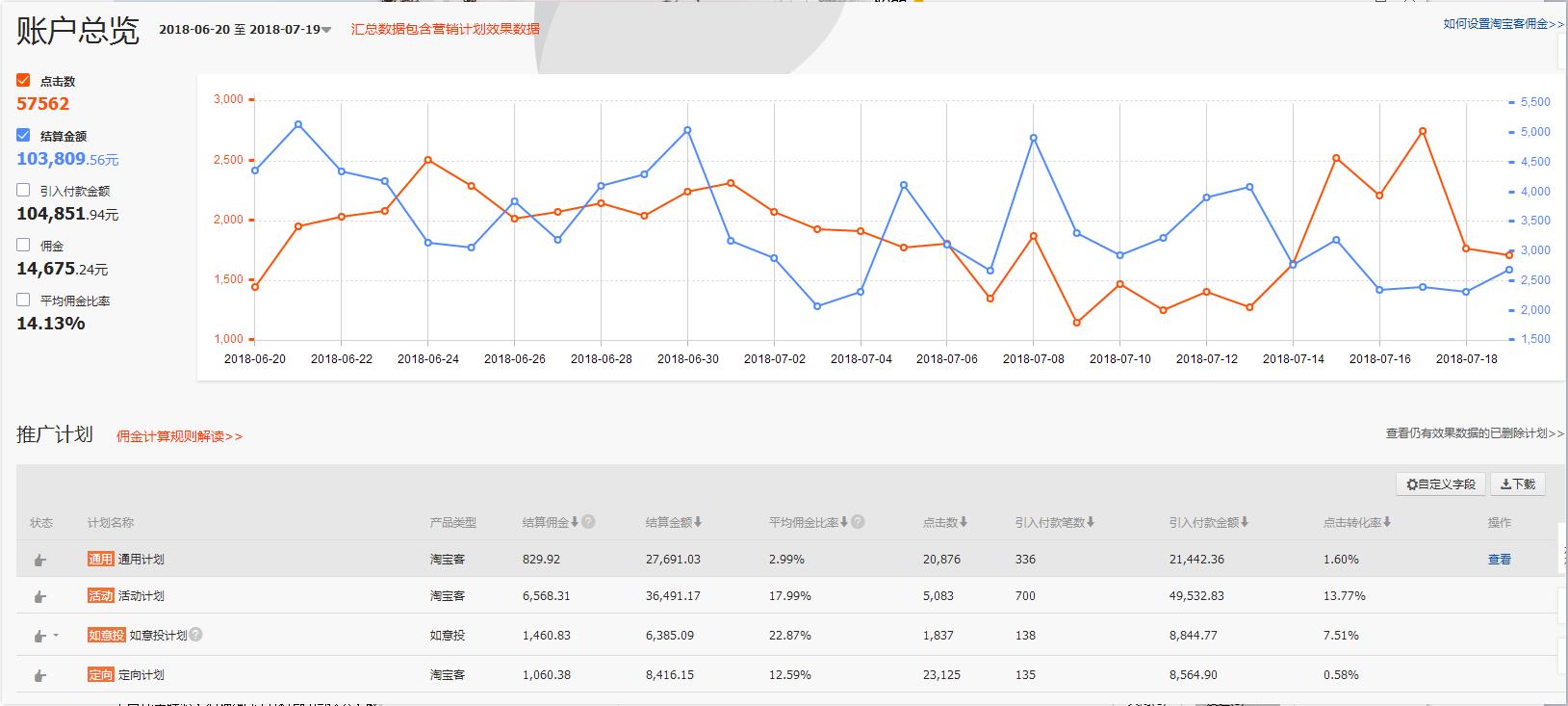
Task: Click the 活动计划 plan name
Action: tap(141, 596)
